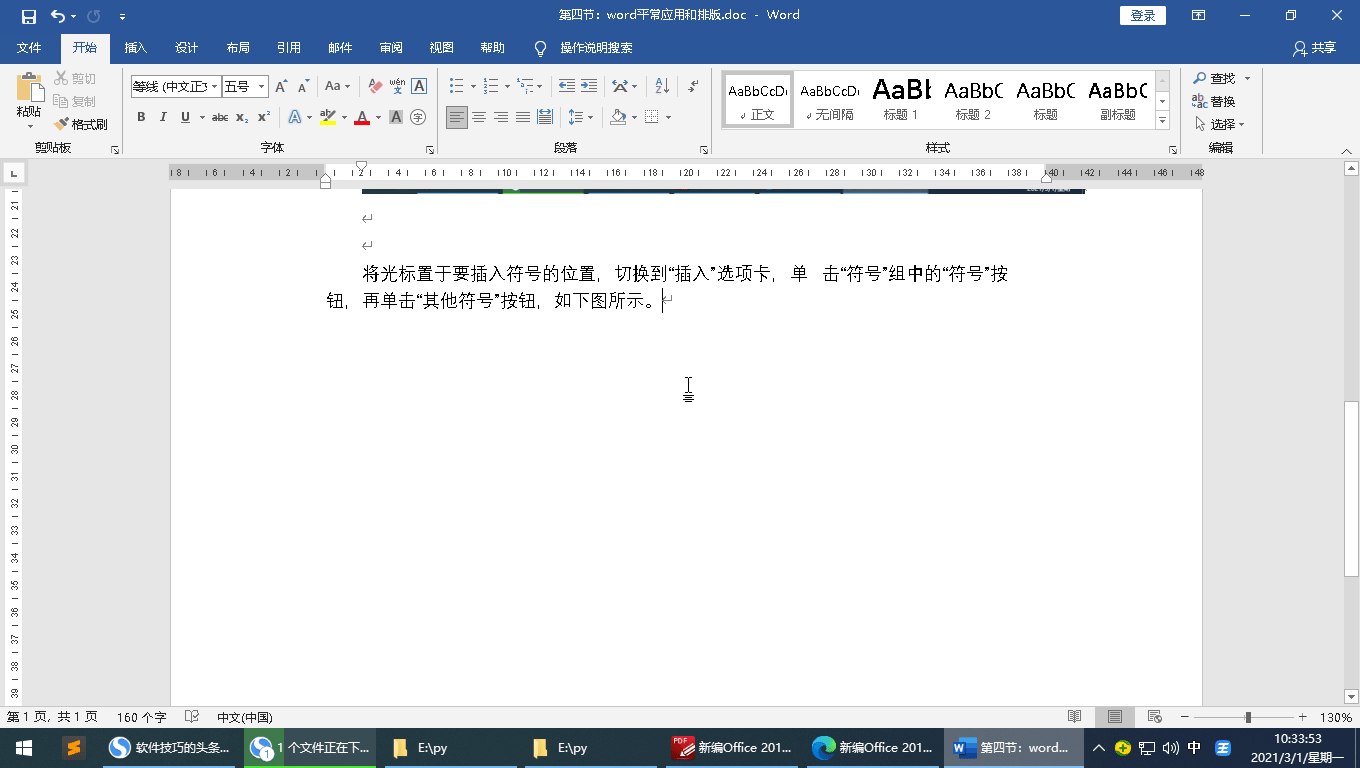1360x768 pixels.
Task: Toggle bold formatting
Action: tap(141, 117)
